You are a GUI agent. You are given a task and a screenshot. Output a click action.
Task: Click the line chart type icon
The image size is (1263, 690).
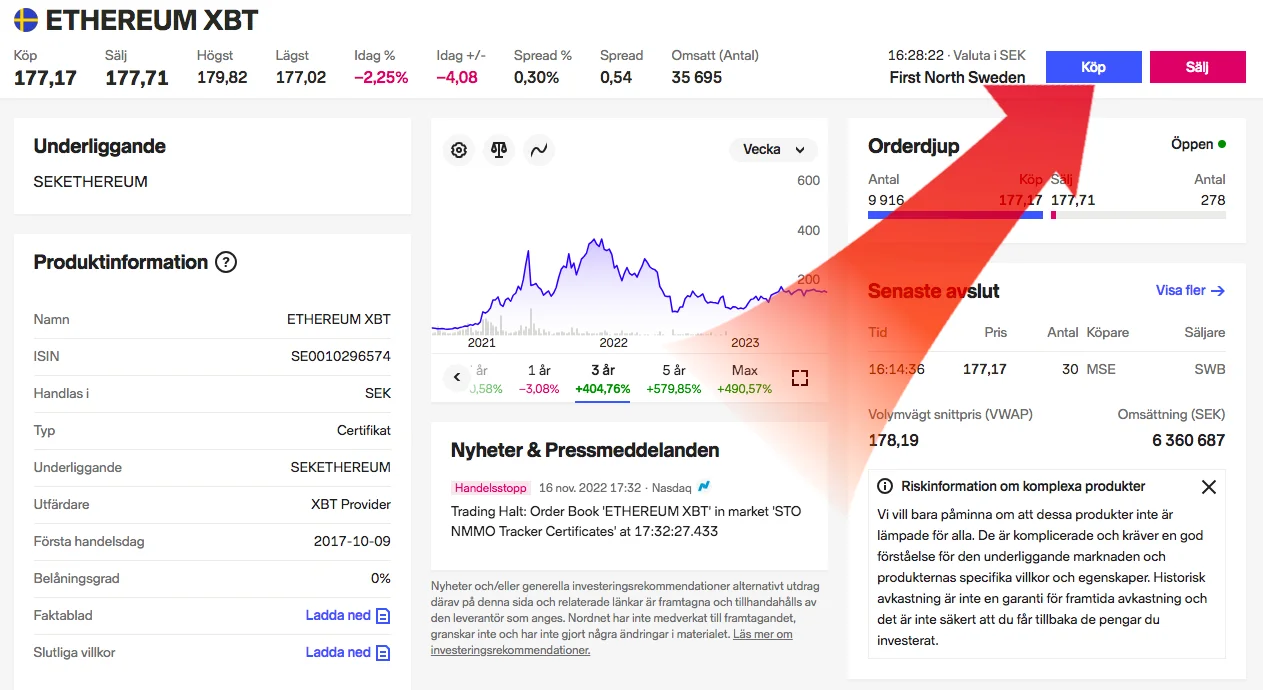(x=538, y=150)
